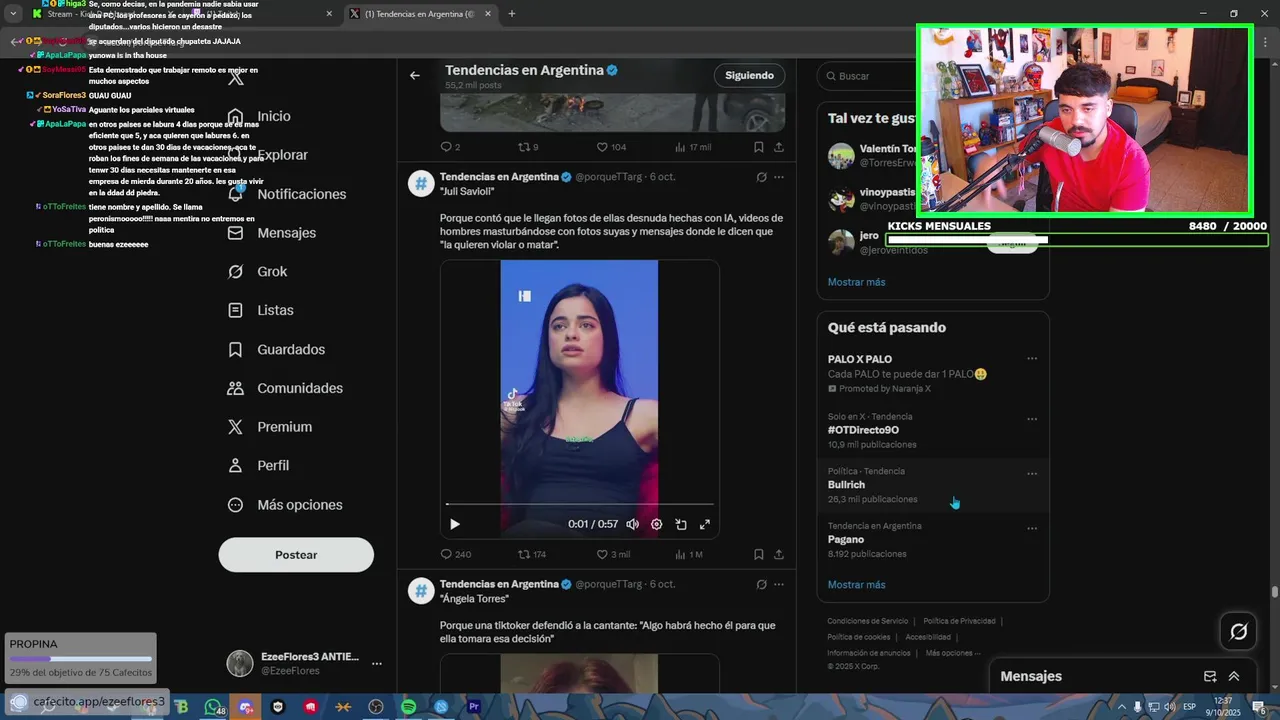Open the Bullrich trend
Image resolution: width=1280 pixels, height=720 pixels.
pos(933,485)
